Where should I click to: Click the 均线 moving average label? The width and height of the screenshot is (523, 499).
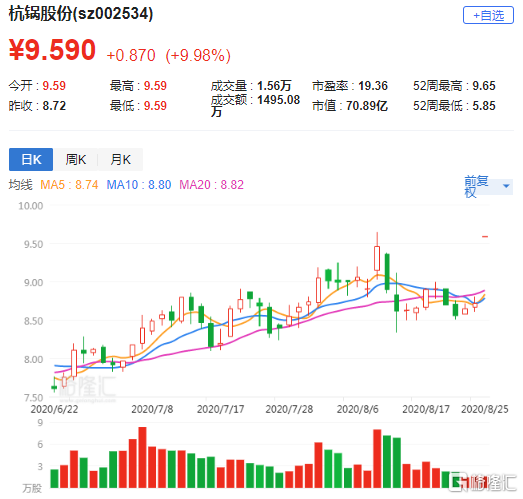click(x=21, y=184)
